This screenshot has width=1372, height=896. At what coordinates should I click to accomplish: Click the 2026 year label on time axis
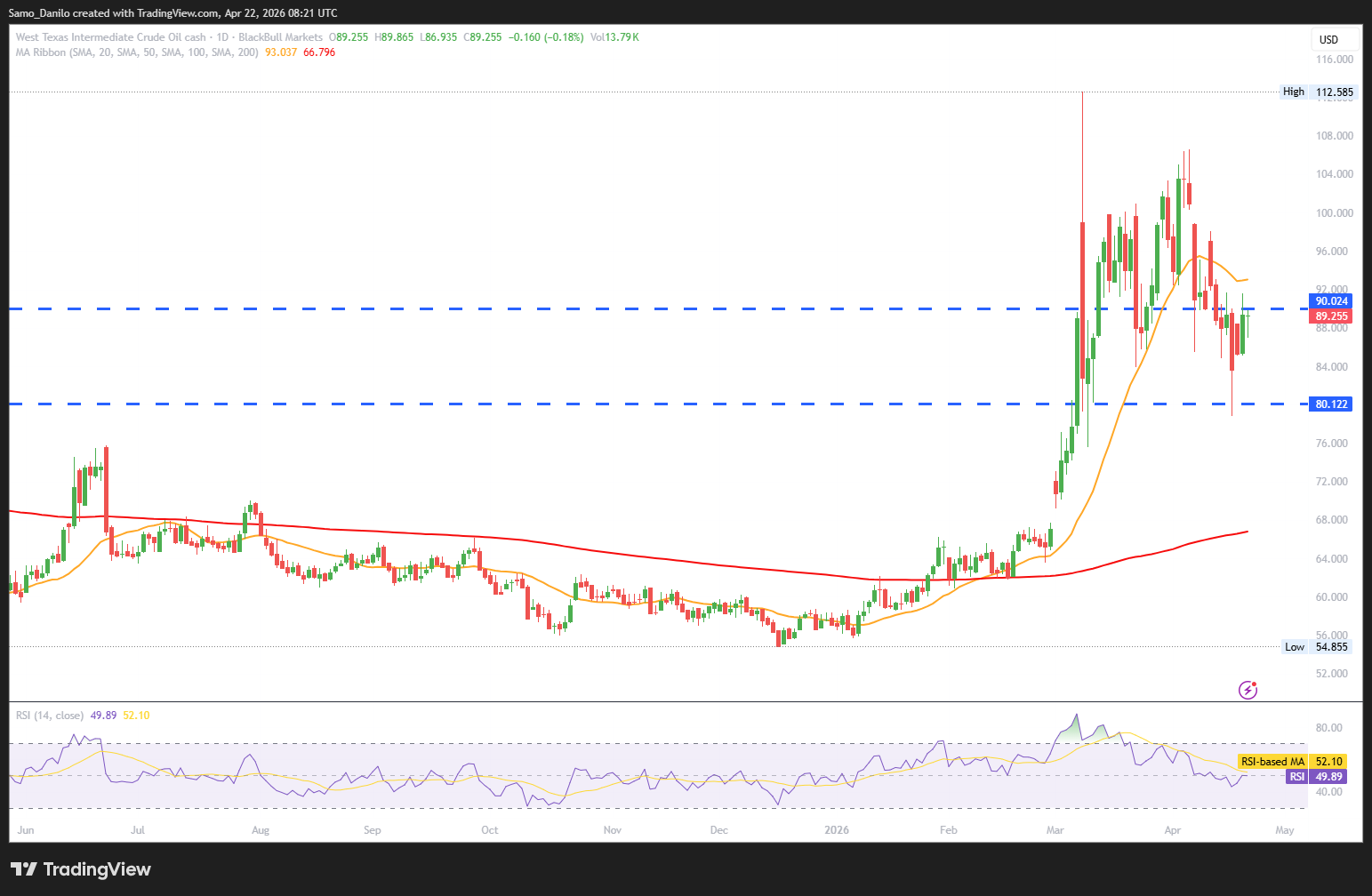pos(836,830)
